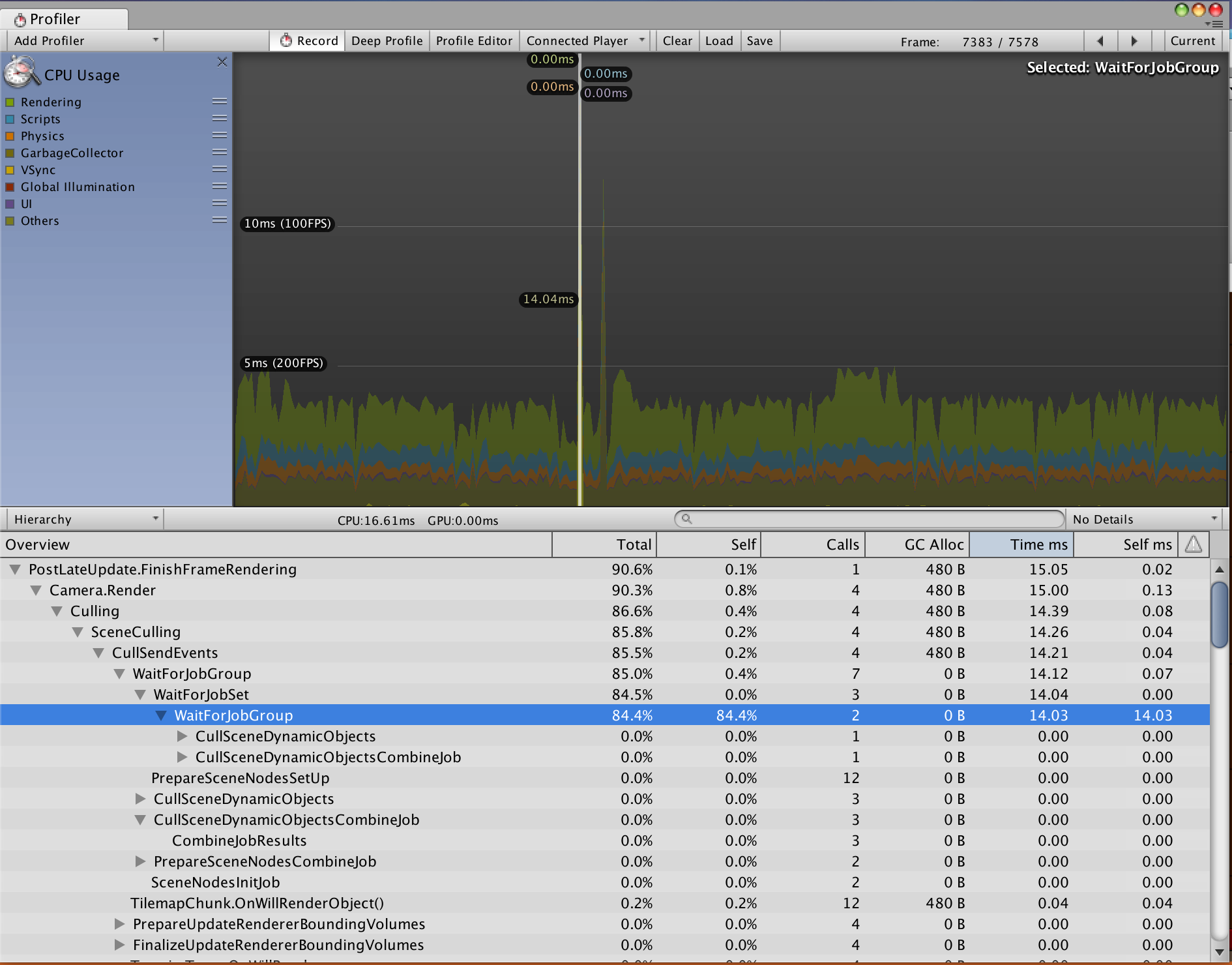This screenshot has width=1232, height=965.
Task: Select the TilemapChunk.OnWillRenderObject() row
Action: 605,903
